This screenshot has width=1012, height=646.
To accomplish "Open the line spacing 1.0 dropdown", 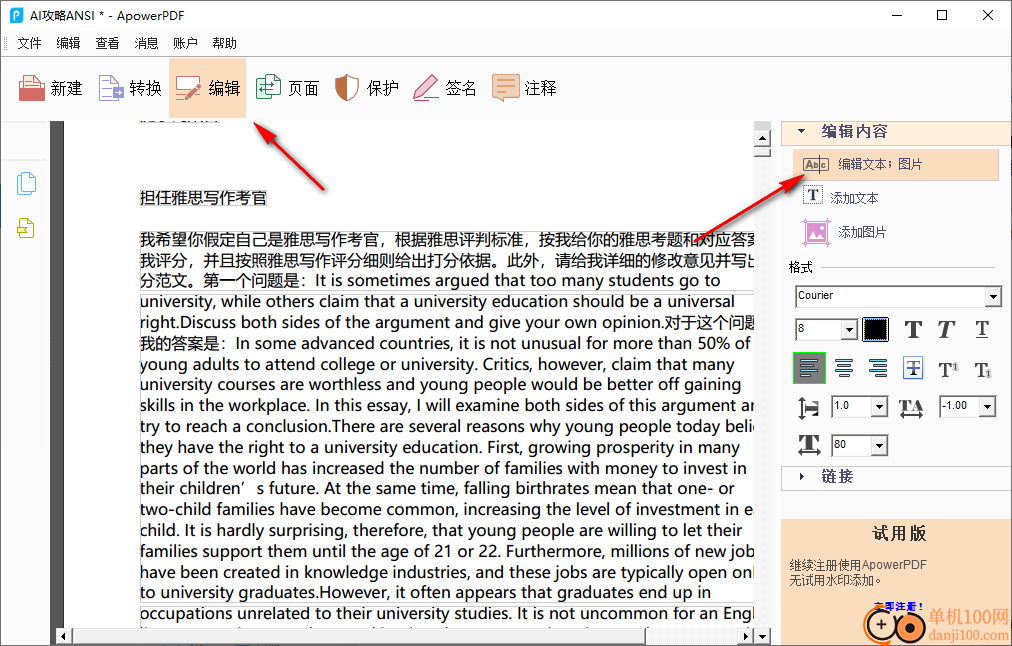I will pyautogui.click(x=879, y=407).
